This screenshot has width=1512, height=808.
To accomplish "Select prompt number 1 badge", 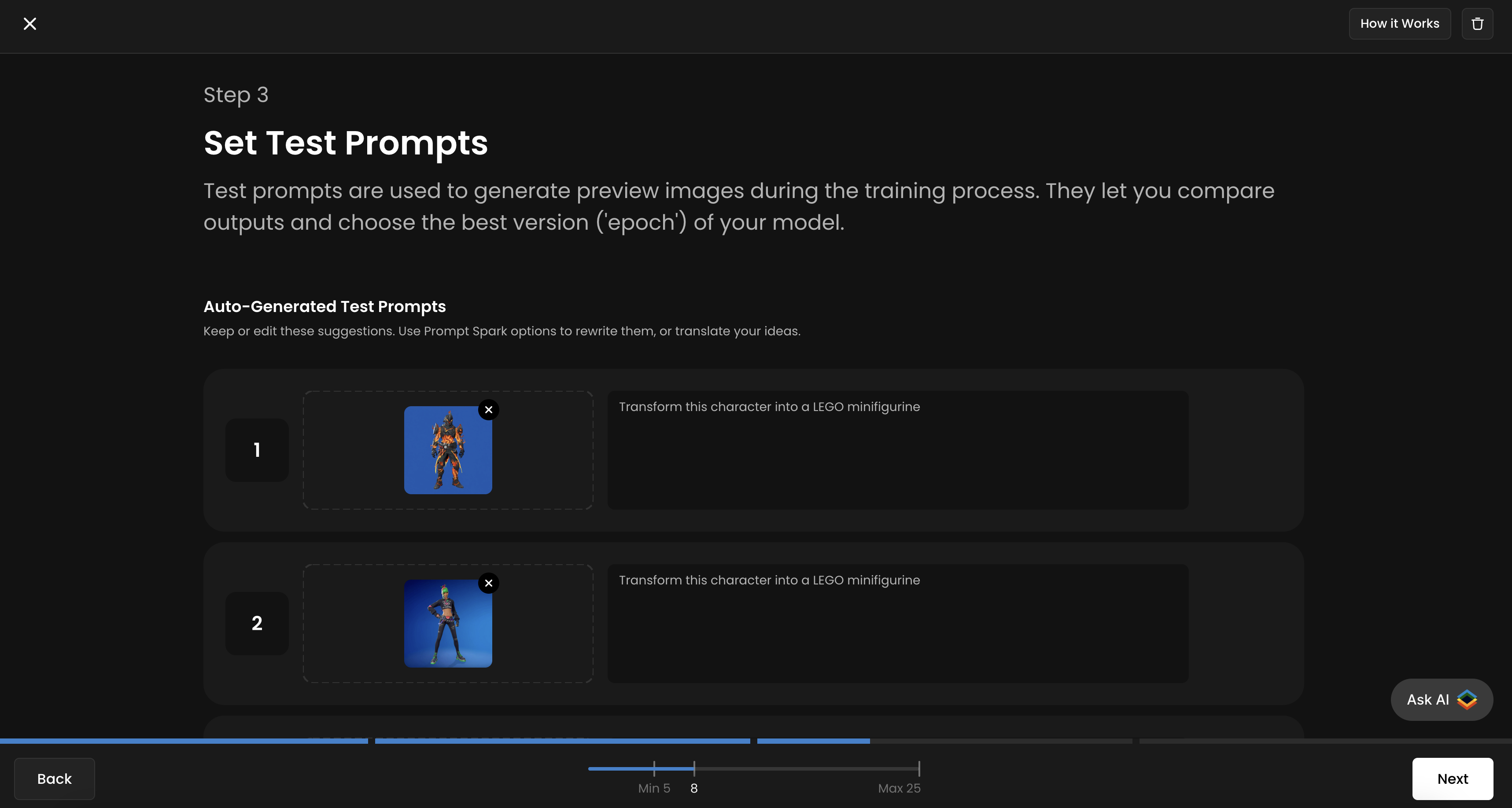I will click(x=257, y=450).
